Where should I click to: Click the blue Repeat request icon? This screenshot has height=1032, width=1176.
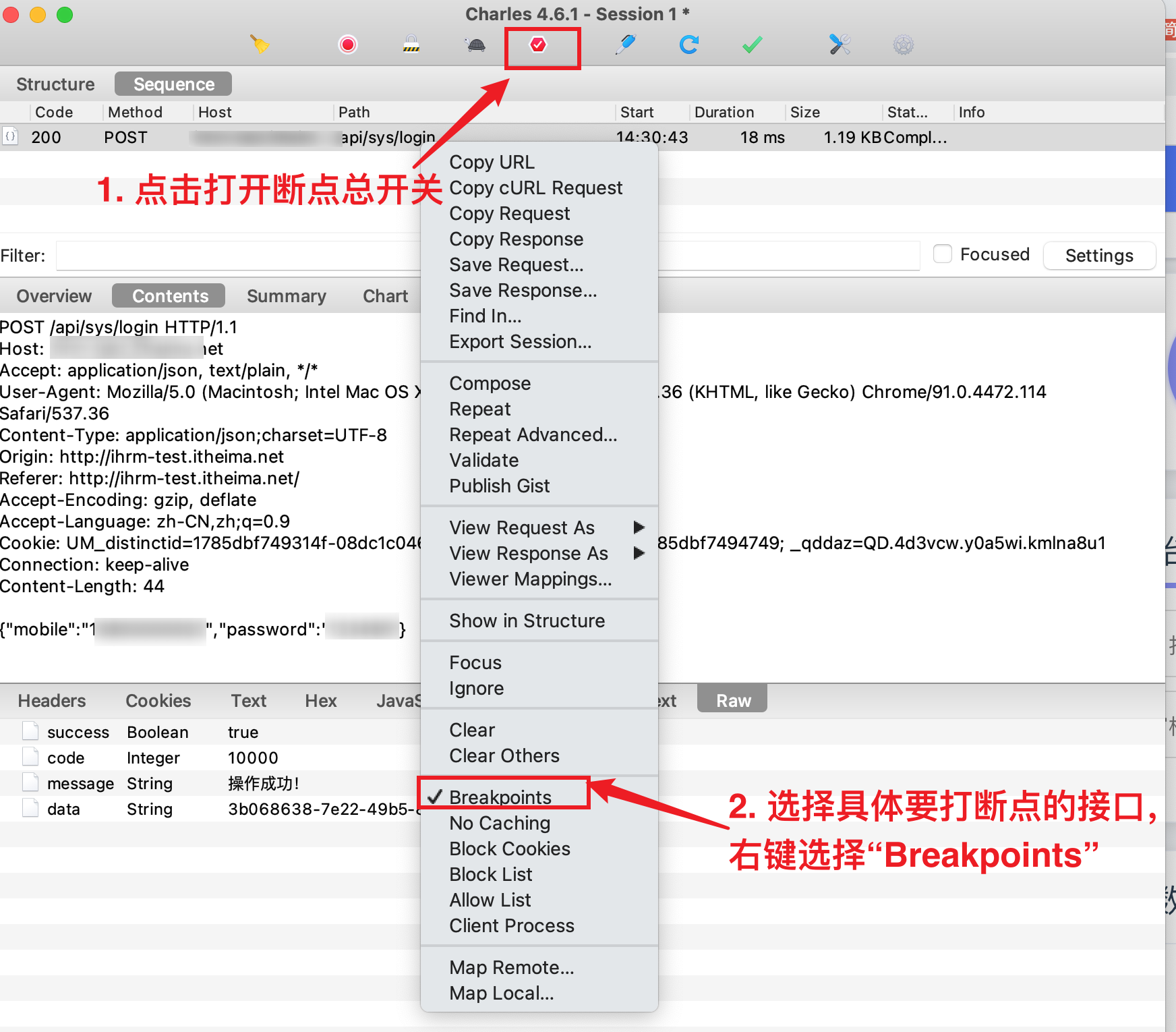coord(688,45)
